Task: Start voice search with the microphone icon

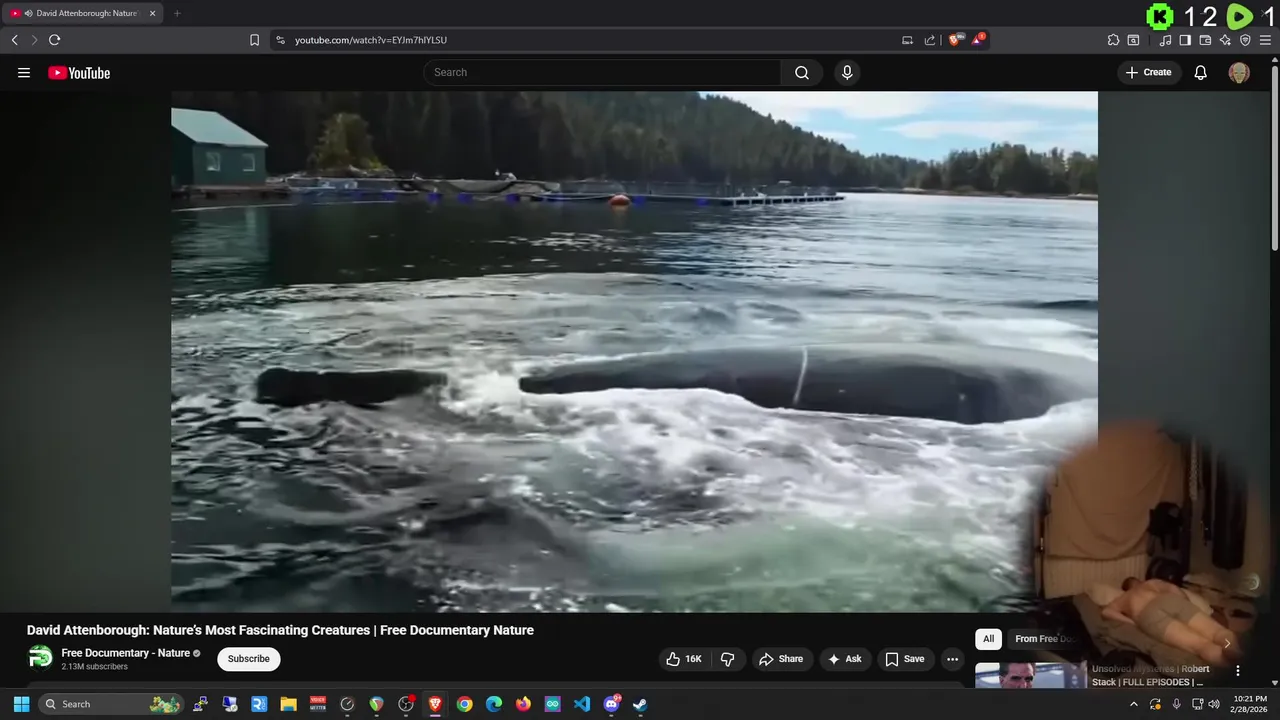Action: pos(847,73)
